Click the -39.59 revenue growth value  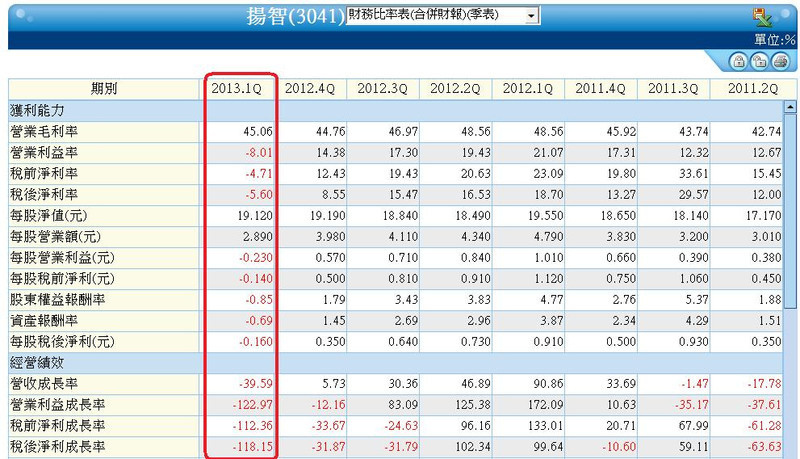[x=256, y=384]
